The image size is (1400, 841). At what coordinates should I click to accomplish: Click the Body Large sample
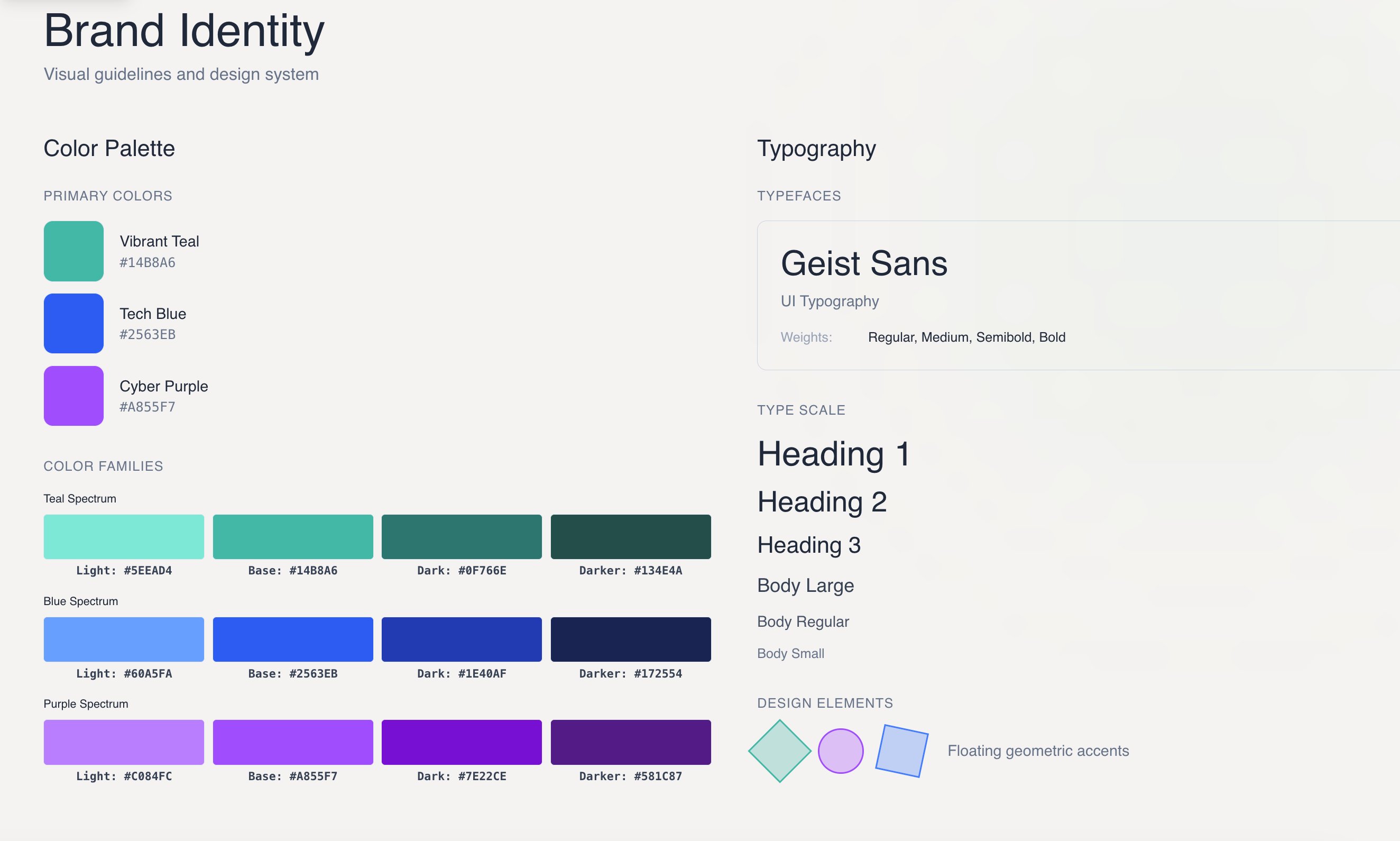805,586
